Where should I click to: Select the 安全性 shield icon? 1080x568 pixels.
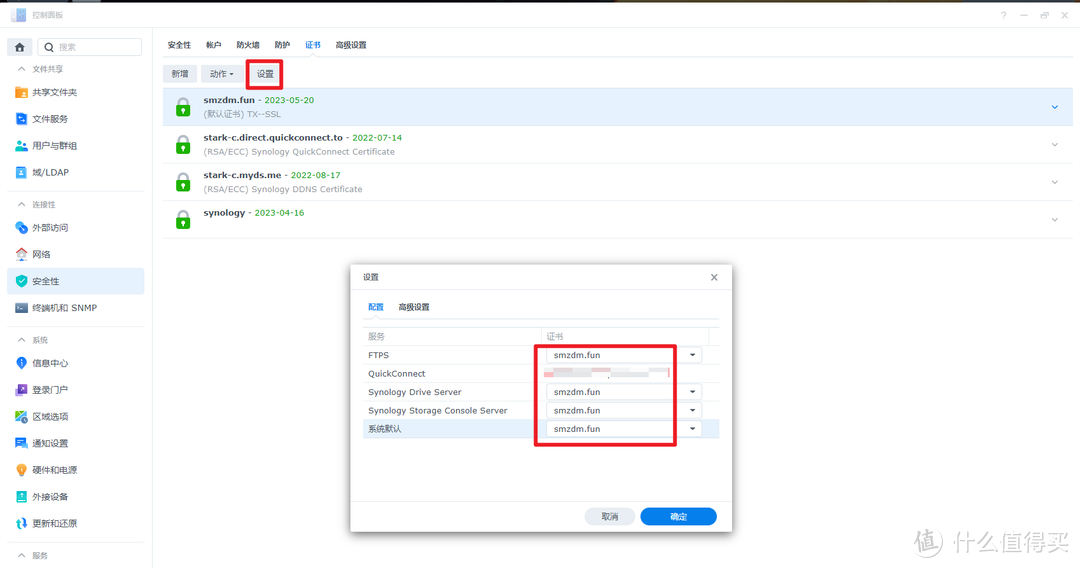[x=21, y=281]
